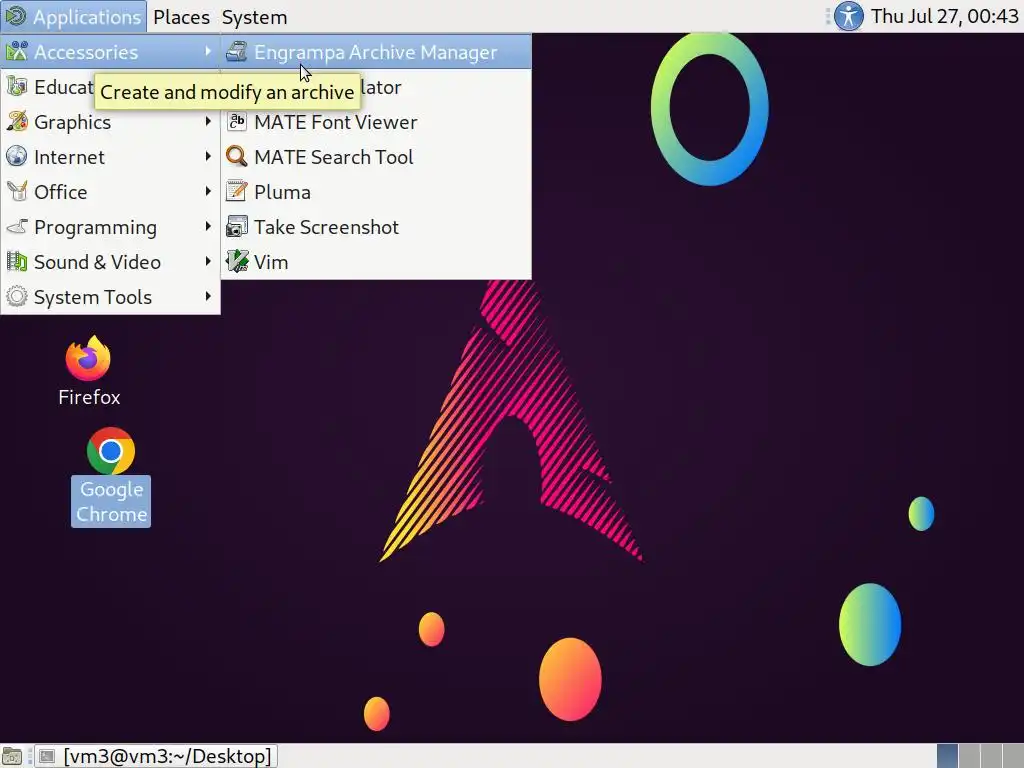Click the Accessories category icon
Image resolution: width=1024 pixels, height=768 pixels.
coord(16,52)
